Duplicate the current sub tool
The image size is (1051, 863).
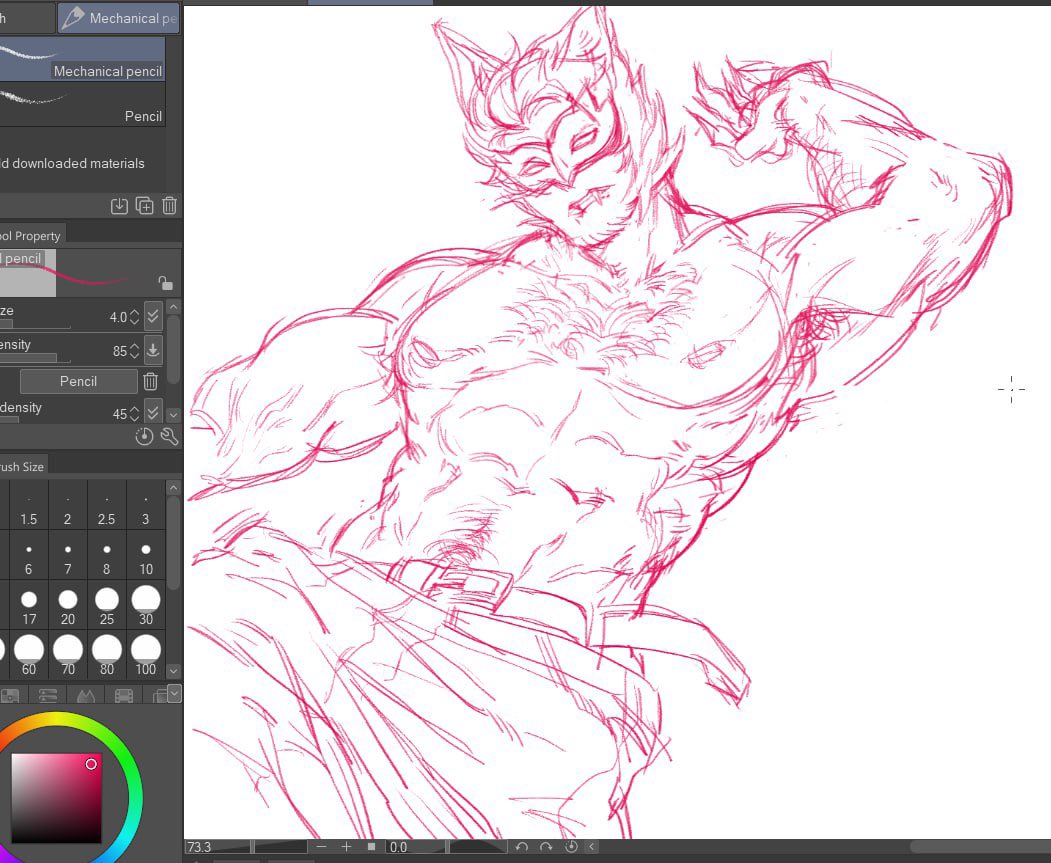point(145,206)
